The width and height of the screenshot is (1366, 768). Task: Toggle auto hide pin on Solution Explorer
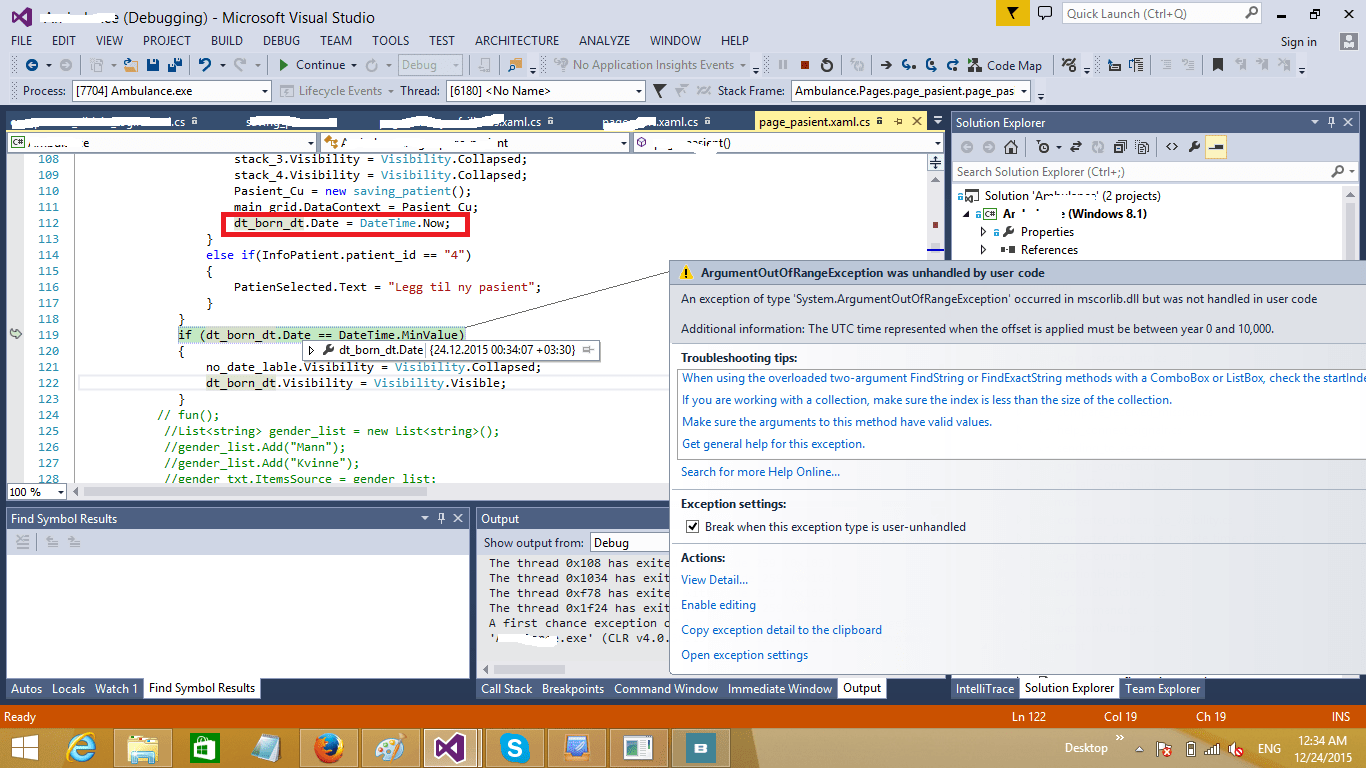(x=1331, y=122)
